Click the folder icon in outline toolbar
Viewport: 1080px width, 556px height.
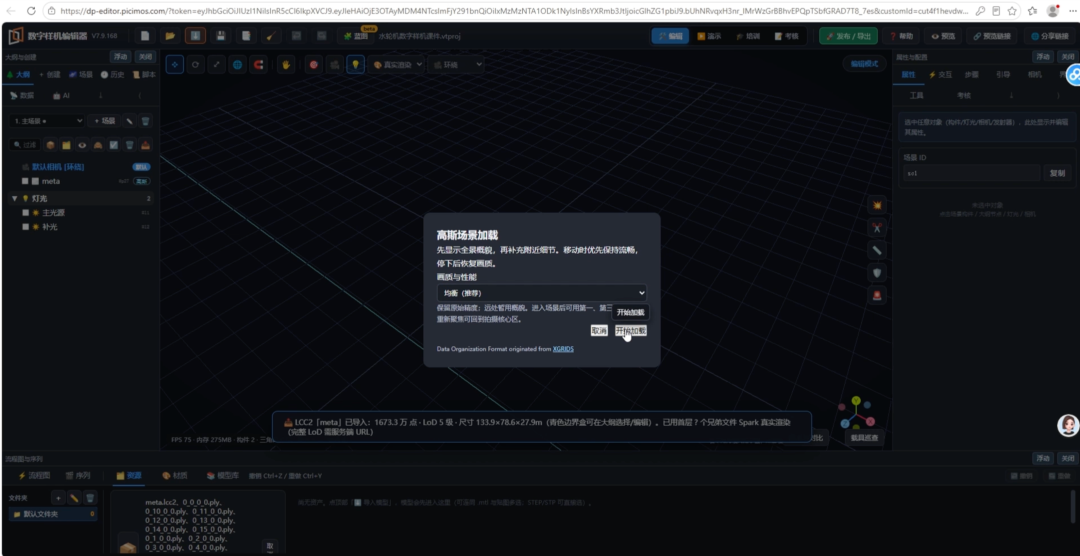point(66,145)
